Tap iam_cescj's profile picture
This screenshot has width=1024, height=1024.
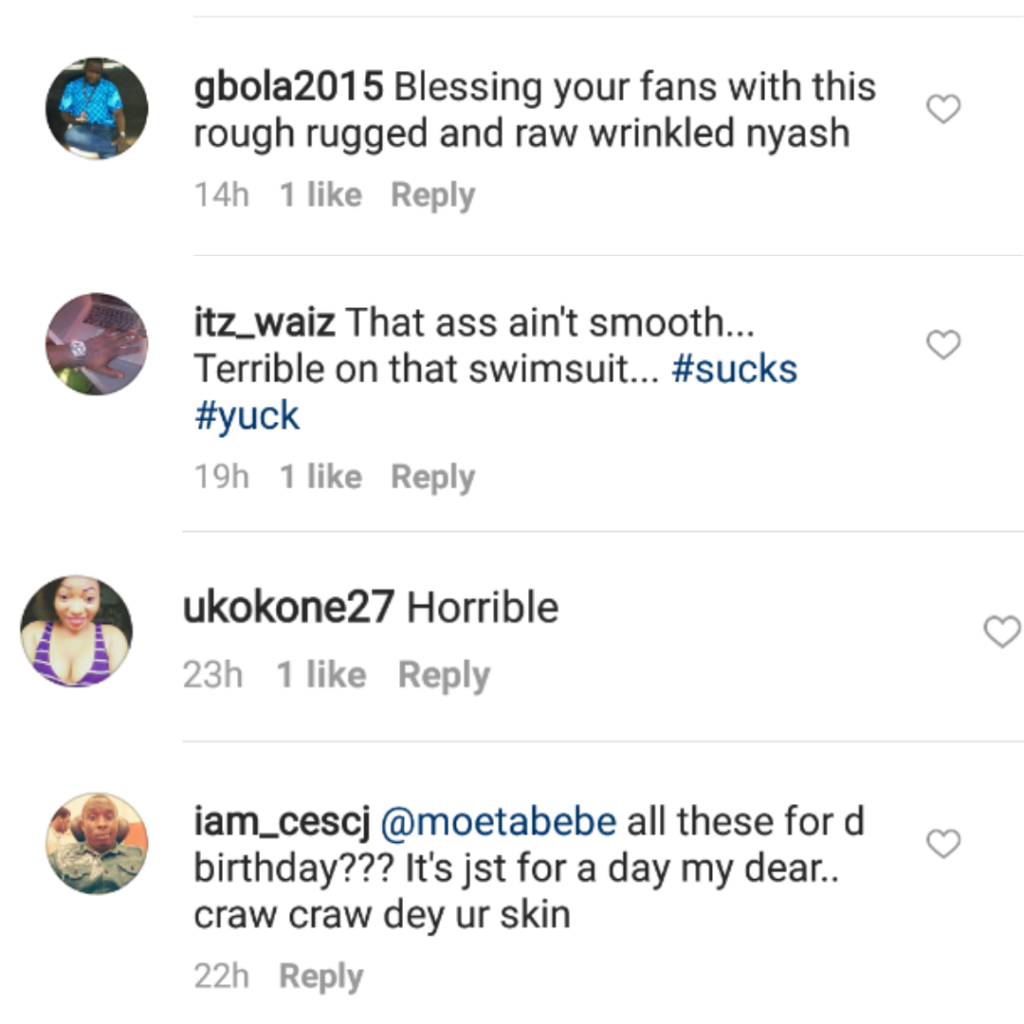click(x=97, y=843)
